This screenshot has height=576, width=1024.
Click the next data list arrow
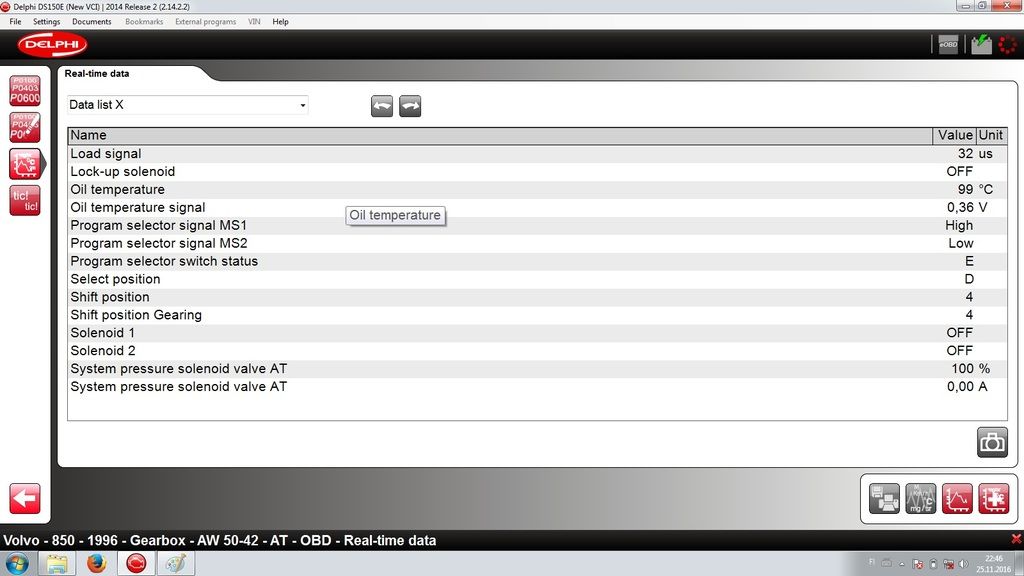click(x=410, y=106)
